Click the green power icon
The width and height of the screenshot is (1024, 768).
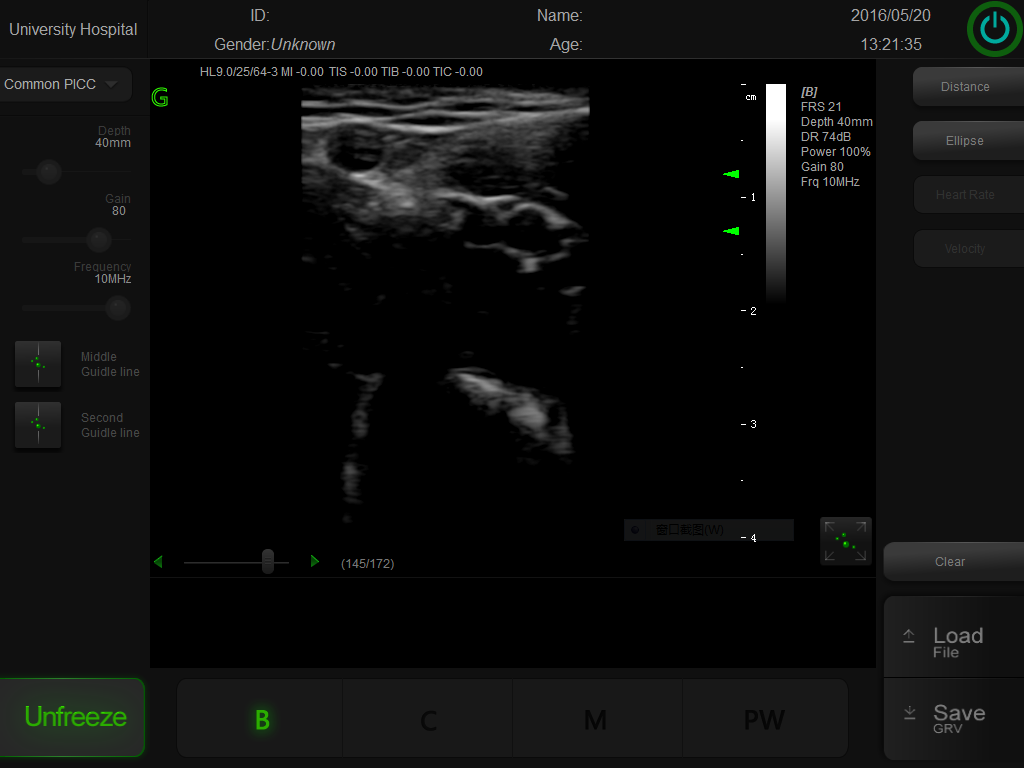[994, 30]
